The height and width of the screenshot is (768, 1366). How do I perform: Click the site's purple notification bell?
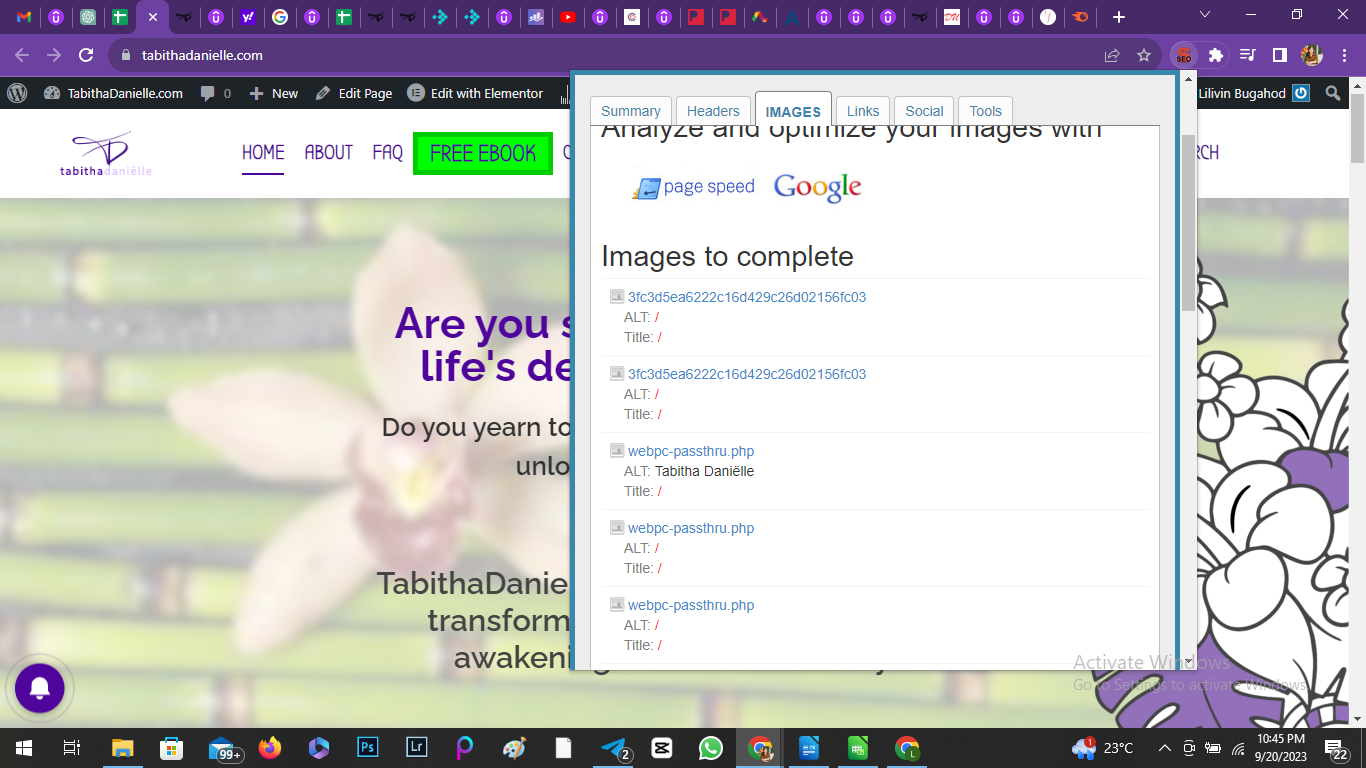tap(40, 688)
